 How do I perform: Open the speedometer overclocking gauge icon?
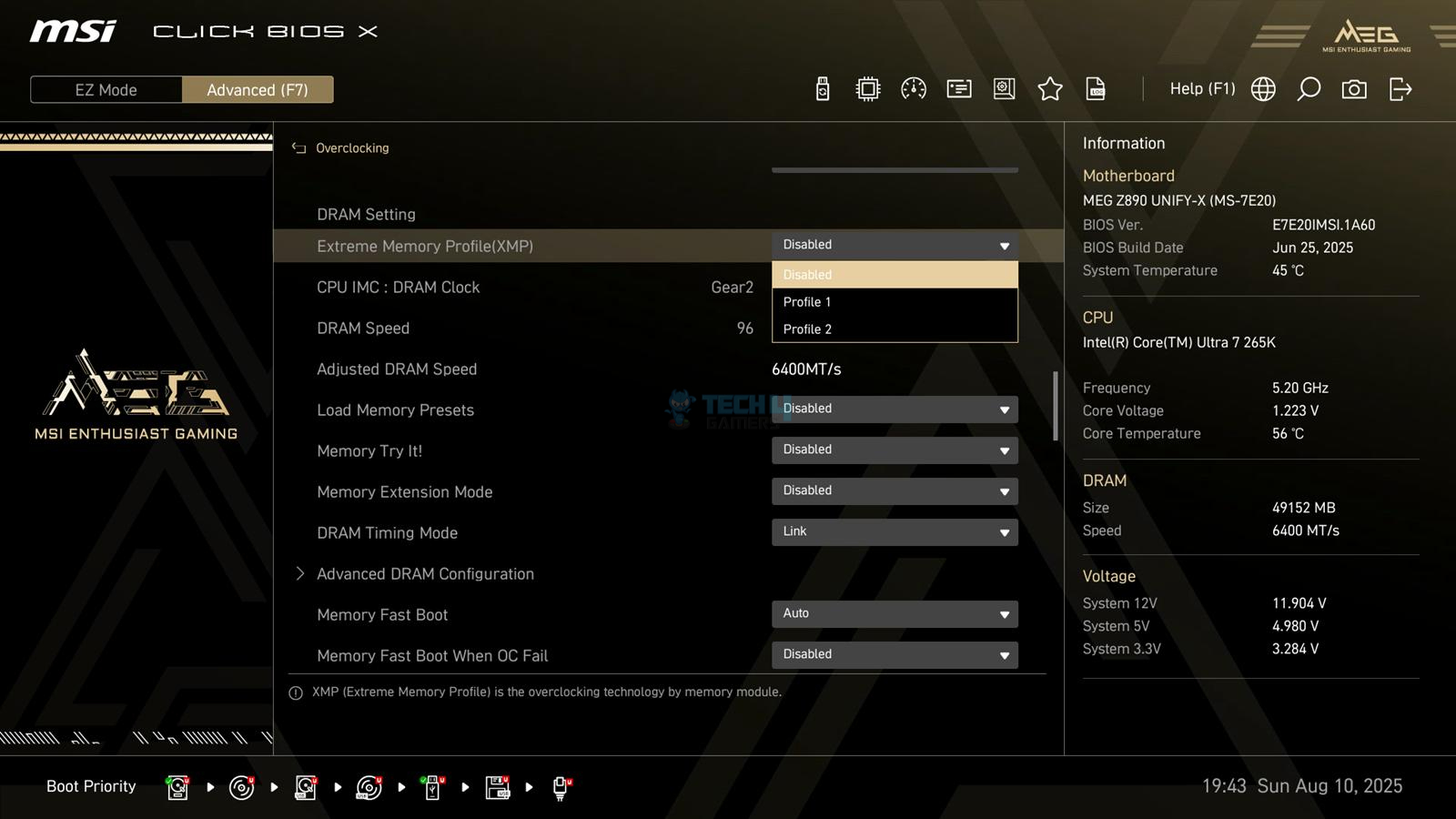click(x=914, y=89)
